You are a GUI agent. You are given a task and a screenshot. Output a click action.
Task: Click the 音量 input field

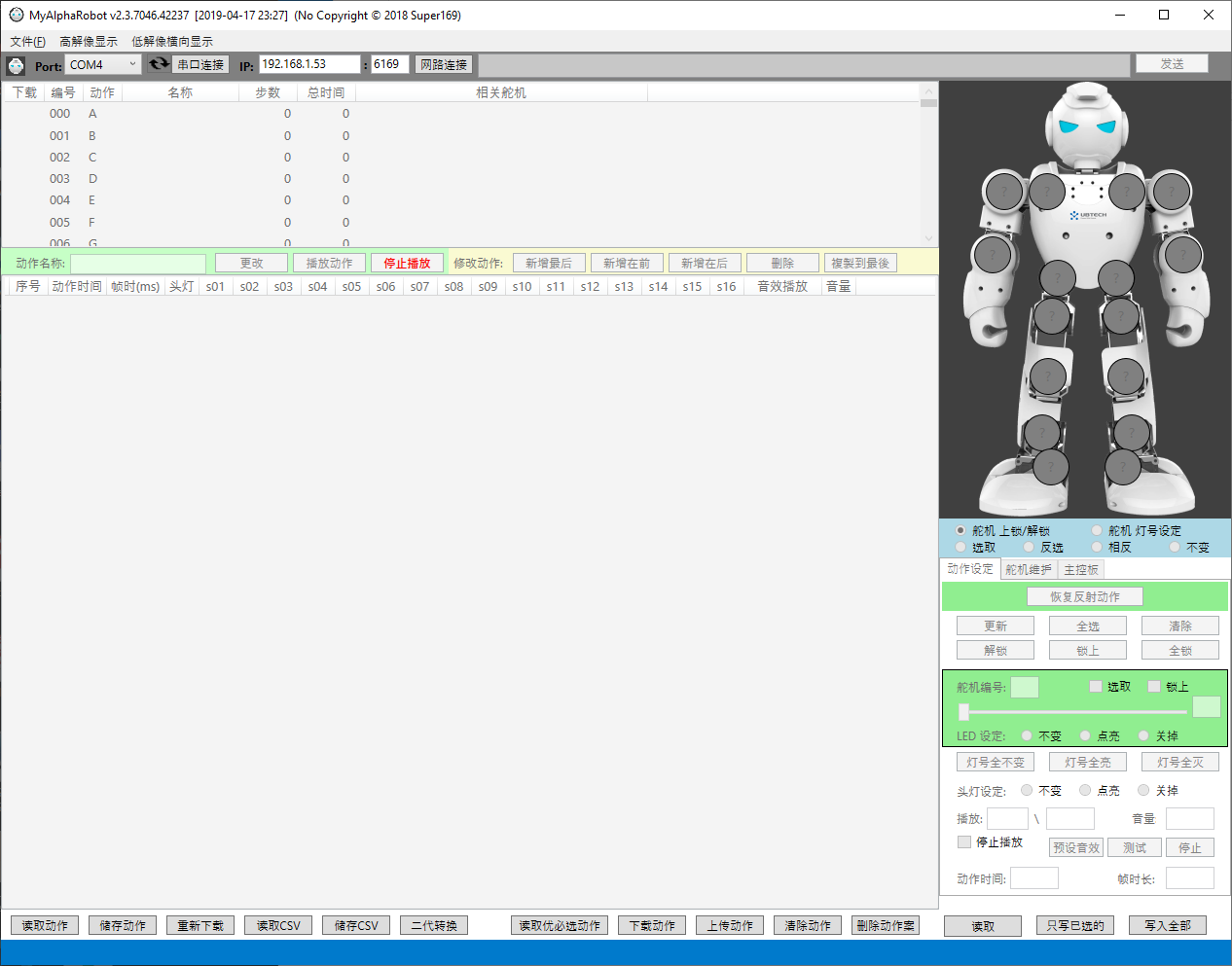[x=1190, y=818]
